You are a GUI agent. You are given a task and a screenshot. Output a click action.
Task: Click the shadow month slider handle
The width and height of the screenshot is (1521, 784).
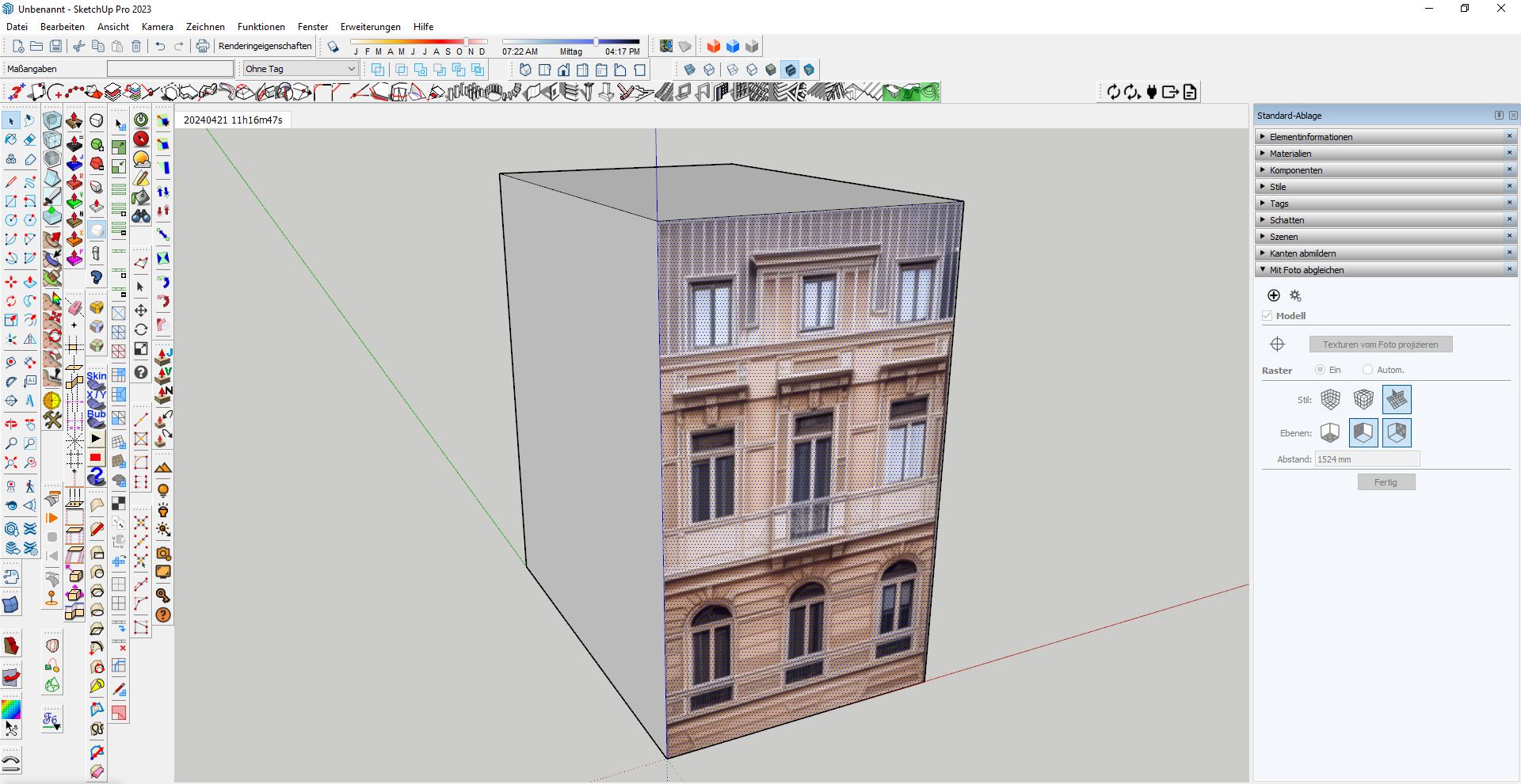pos(467,42)
